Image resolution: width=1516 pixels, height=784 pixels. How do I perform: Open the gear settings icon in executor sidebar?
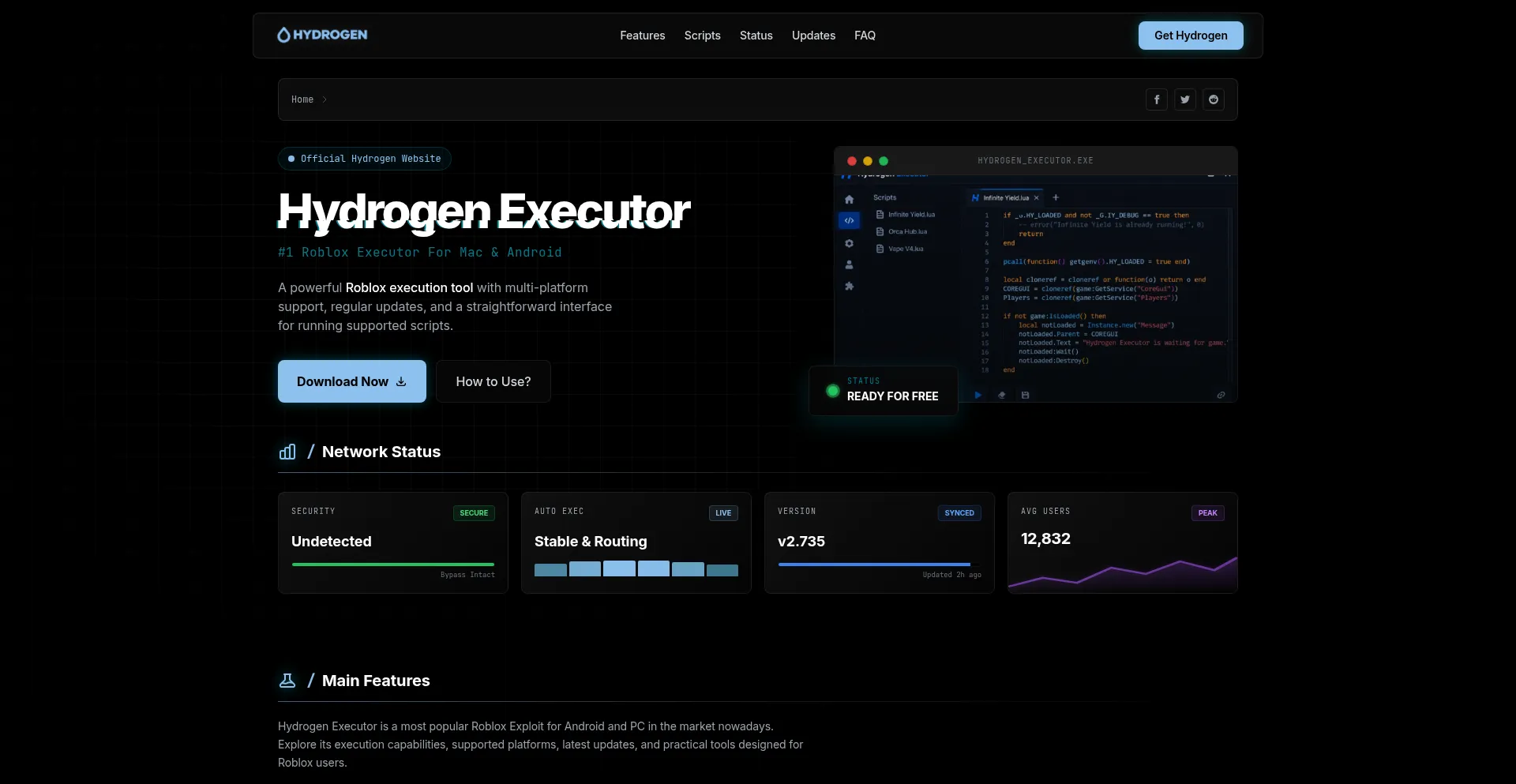pos(849,243)
